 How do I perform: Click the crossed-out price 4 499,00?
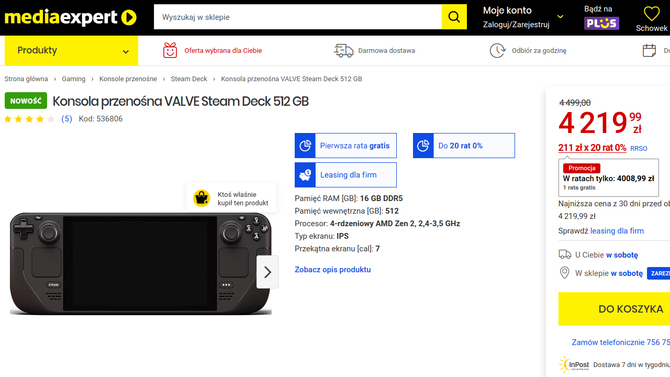click(575, 103)
